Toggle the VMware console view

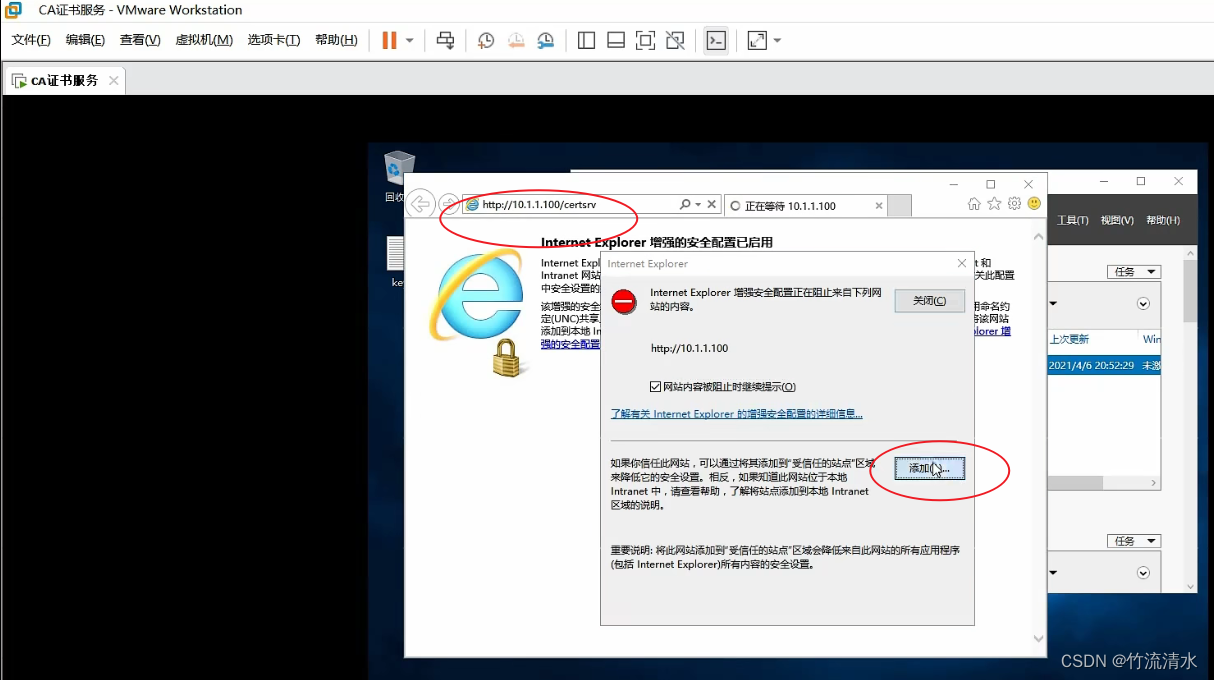click(716, 40)
